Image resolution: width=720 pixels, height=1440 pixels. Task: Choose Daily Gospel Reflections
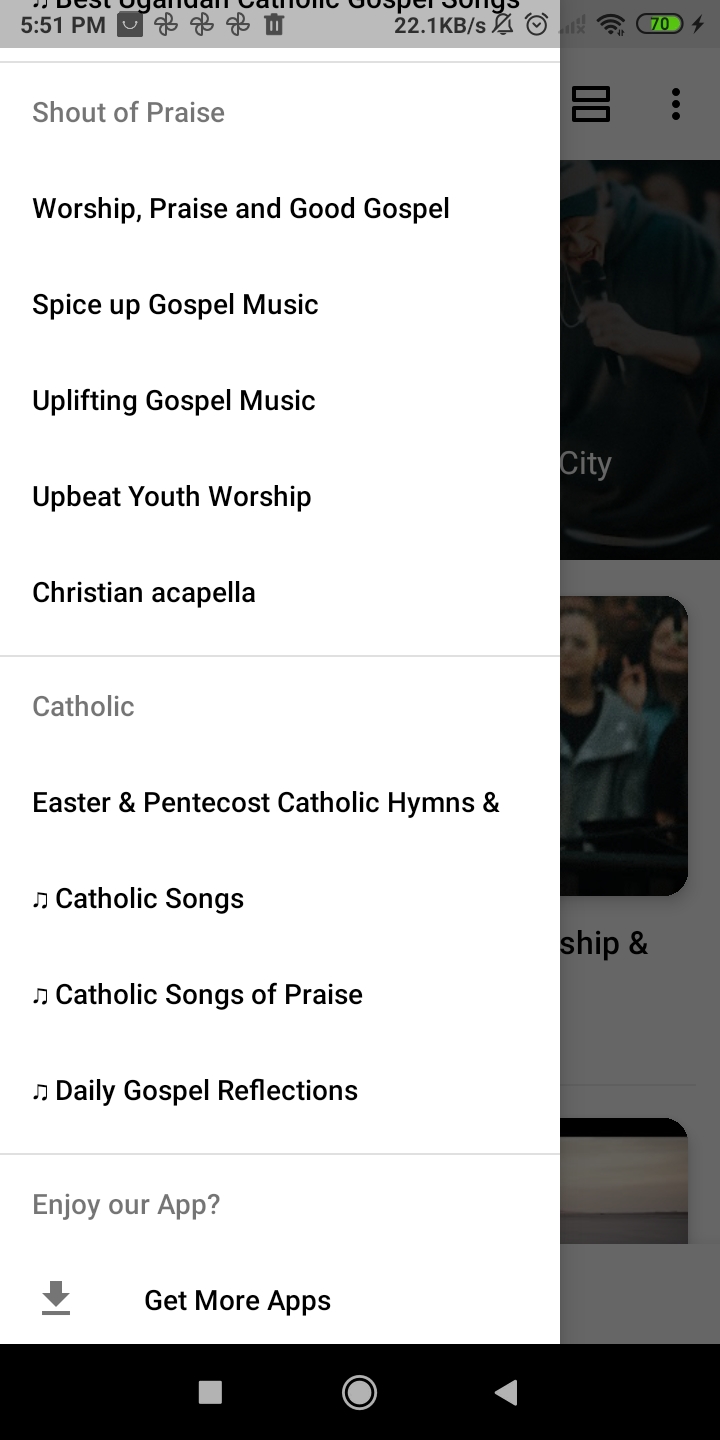coord(195,1091)
